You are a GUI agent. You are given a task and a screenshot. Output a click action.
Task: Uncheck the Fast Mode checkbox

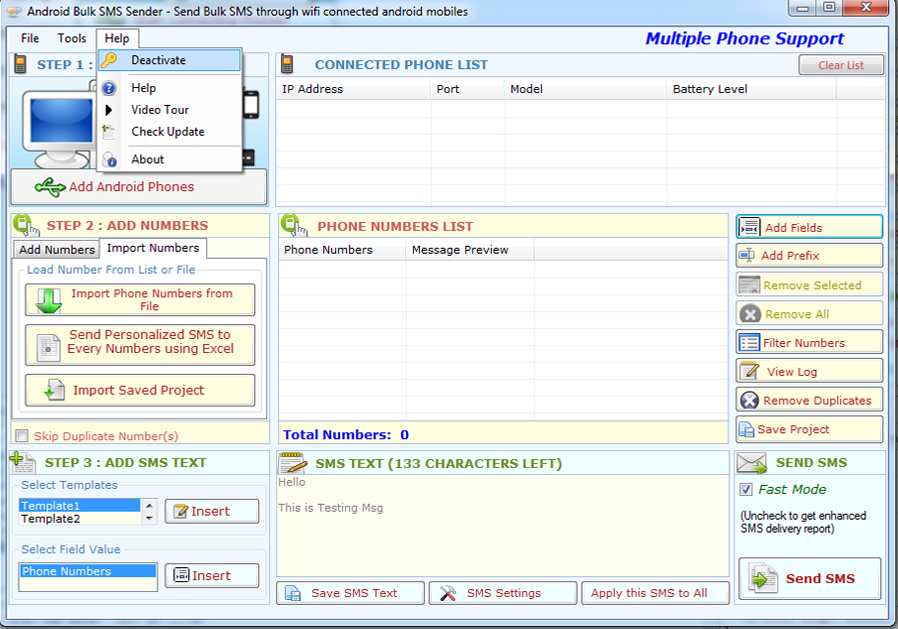point(745,489)
